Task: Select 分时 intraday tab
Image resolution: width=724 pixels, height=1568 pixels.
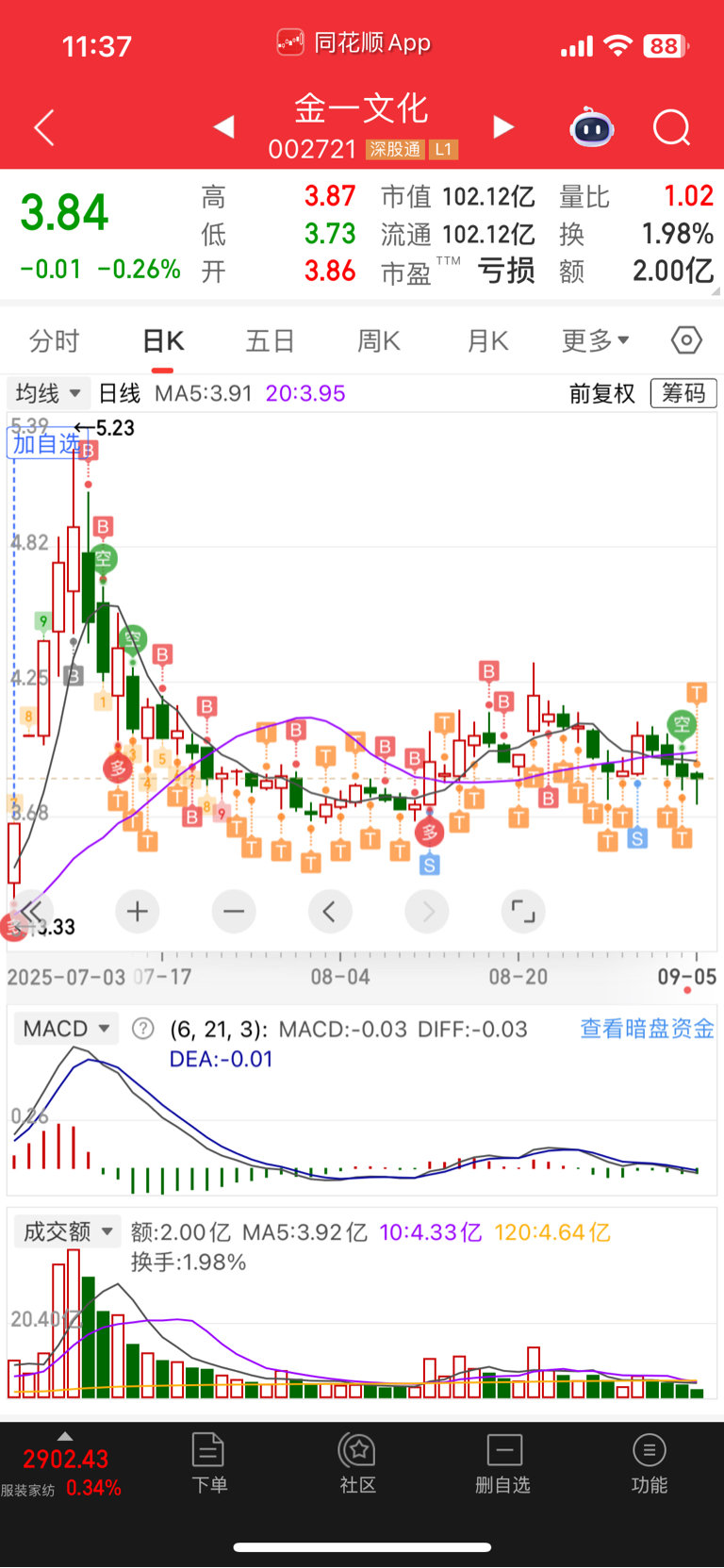Action: pyautogui.click(x=54, y=340)
